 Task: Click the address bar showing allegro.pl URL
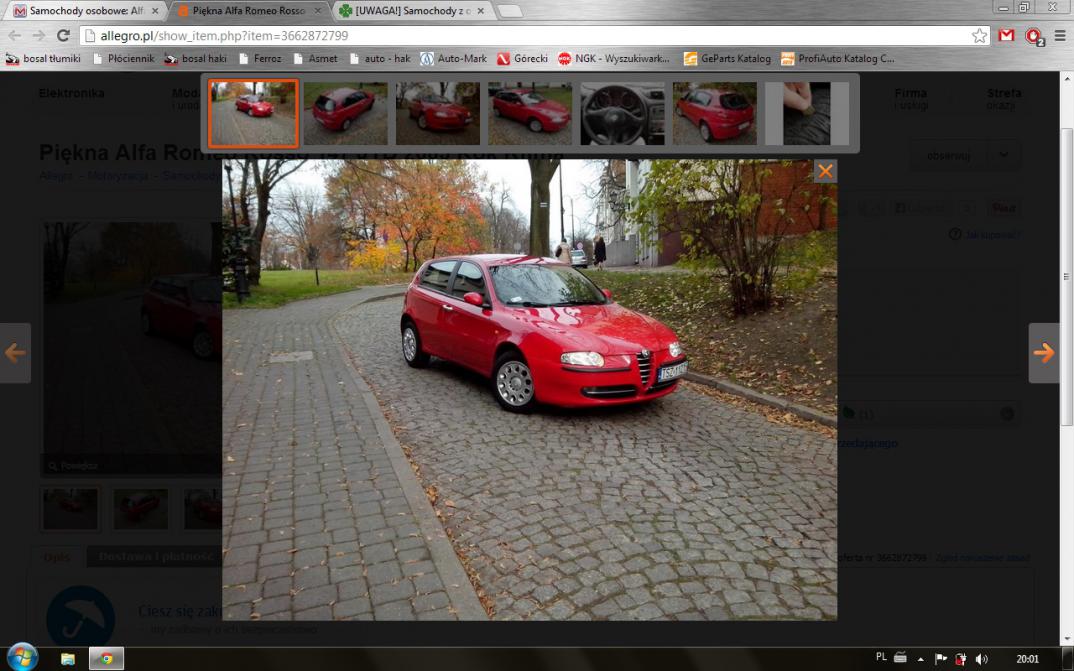(520, 35)
